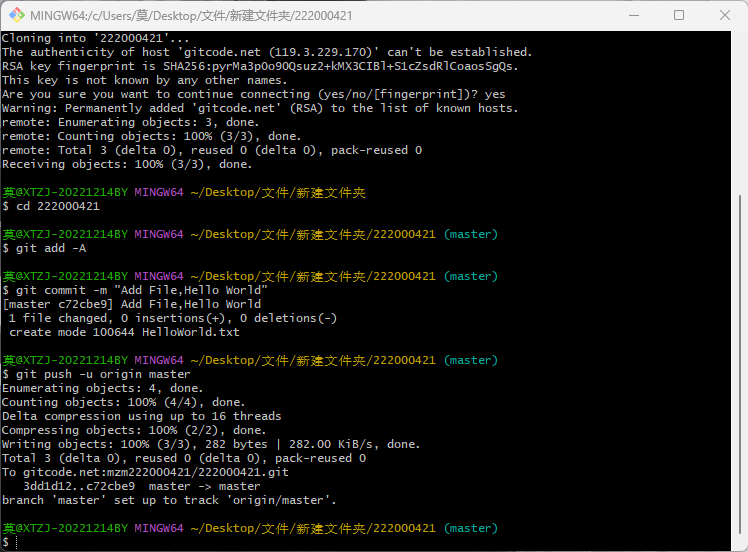Click the "This key is not known" line
The image size is (748, 552).
[x=144, y=80]
